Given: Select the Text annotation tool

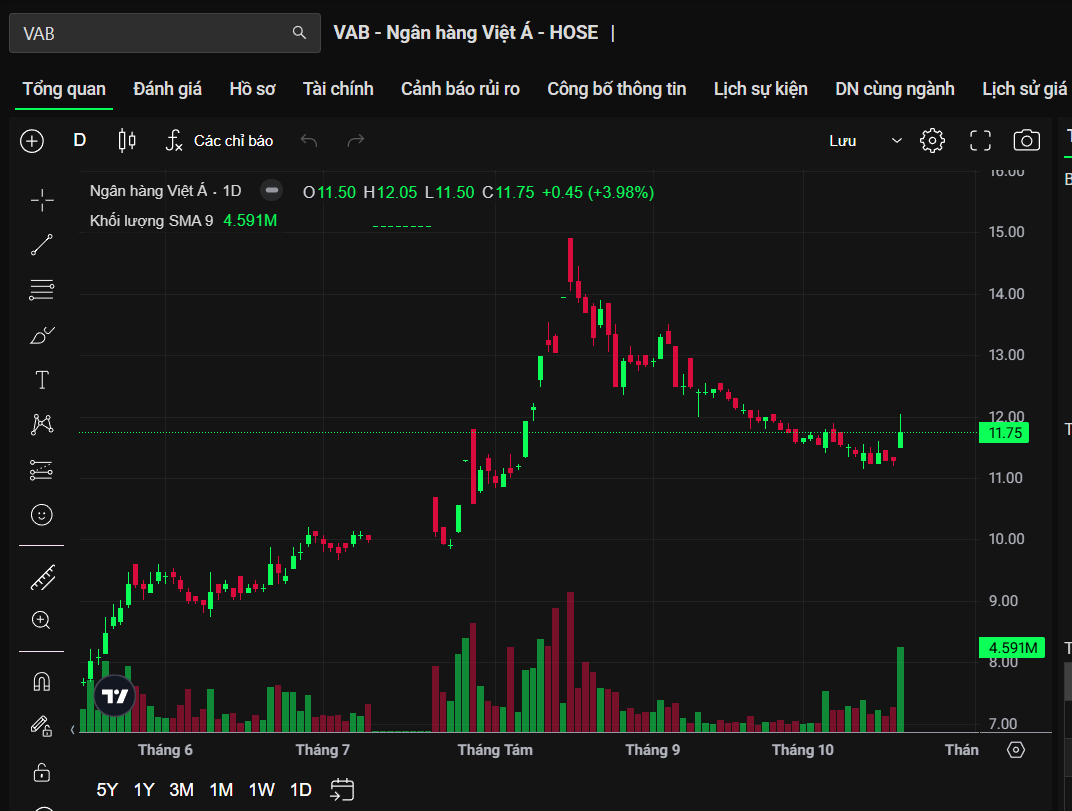Looking at the screenshot, I should 42,380.
